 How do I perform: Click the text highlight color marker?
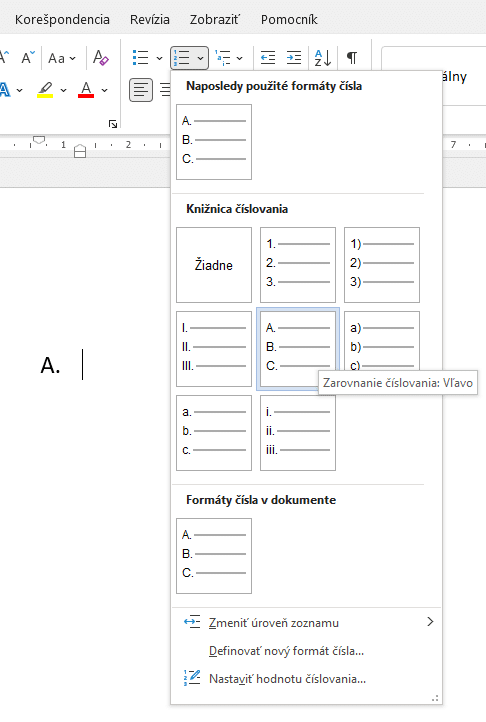[x=45, y=89]
